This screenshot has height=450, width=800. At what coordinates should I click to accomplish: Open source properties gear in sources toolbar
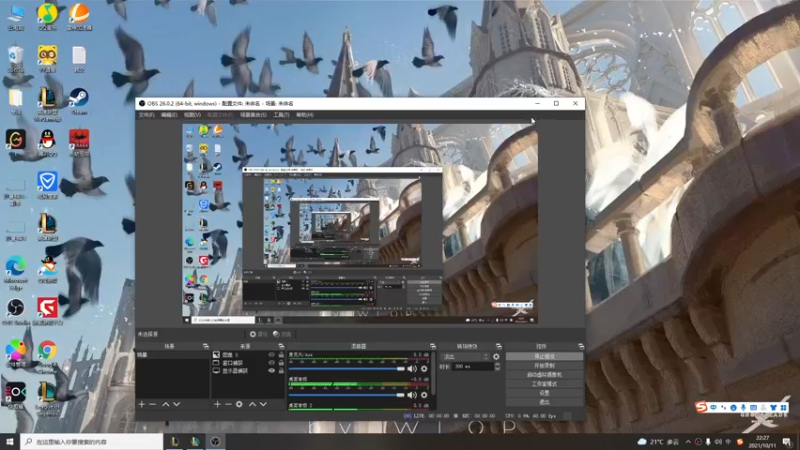tap(239, 404)
